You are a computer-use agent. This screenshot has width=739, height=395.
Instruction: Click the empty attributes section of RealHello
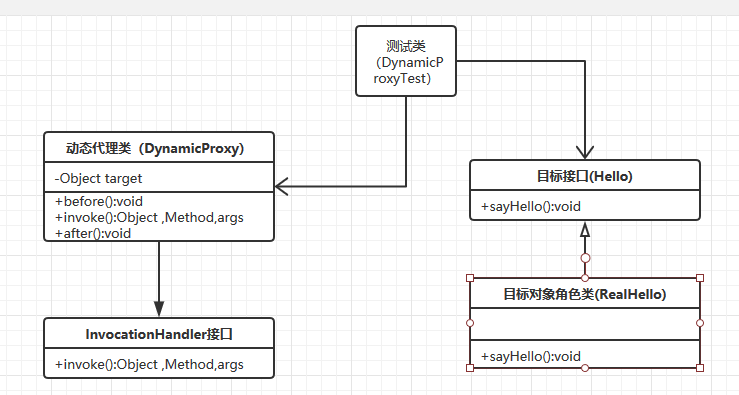tap(585, 324)
